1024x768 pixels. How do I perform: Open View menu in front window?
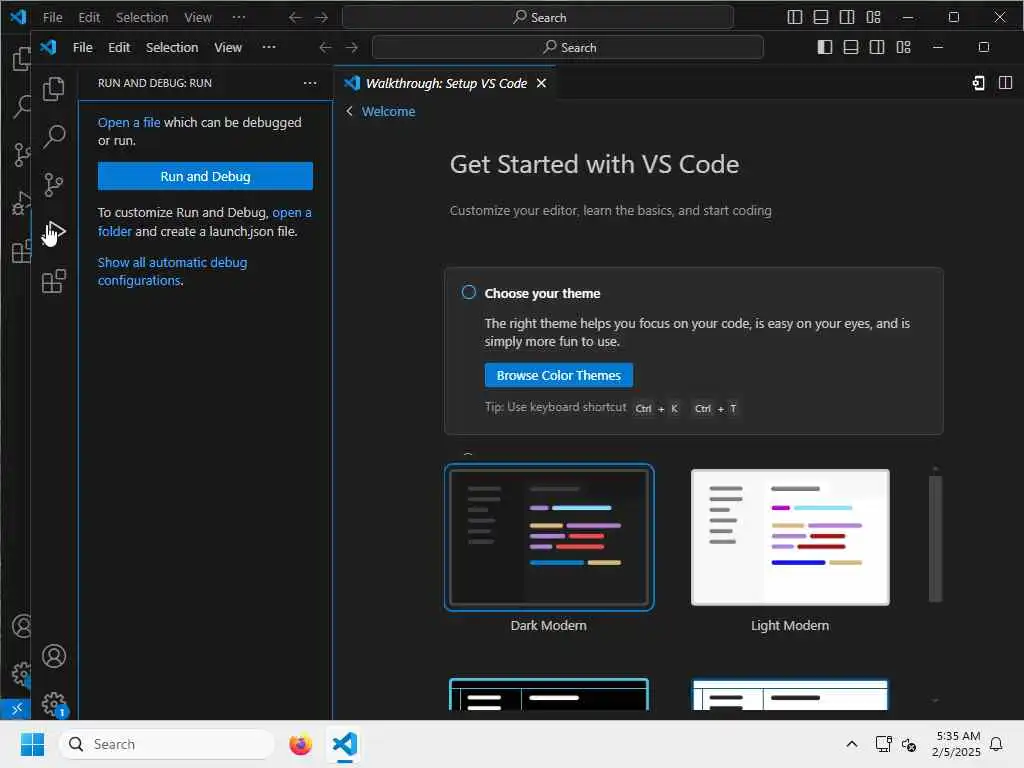pos(228,47)
